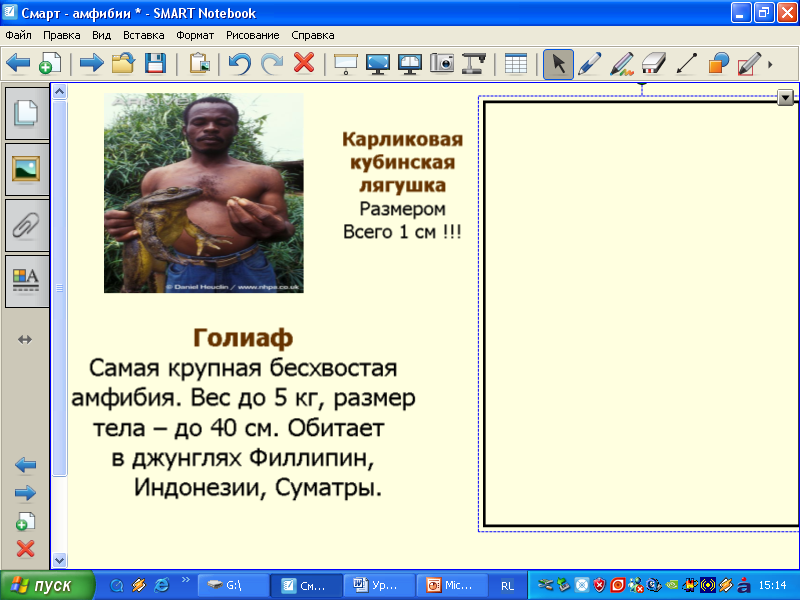Open the Формат menu
The image size is (800, 600).
coord(195,35)
